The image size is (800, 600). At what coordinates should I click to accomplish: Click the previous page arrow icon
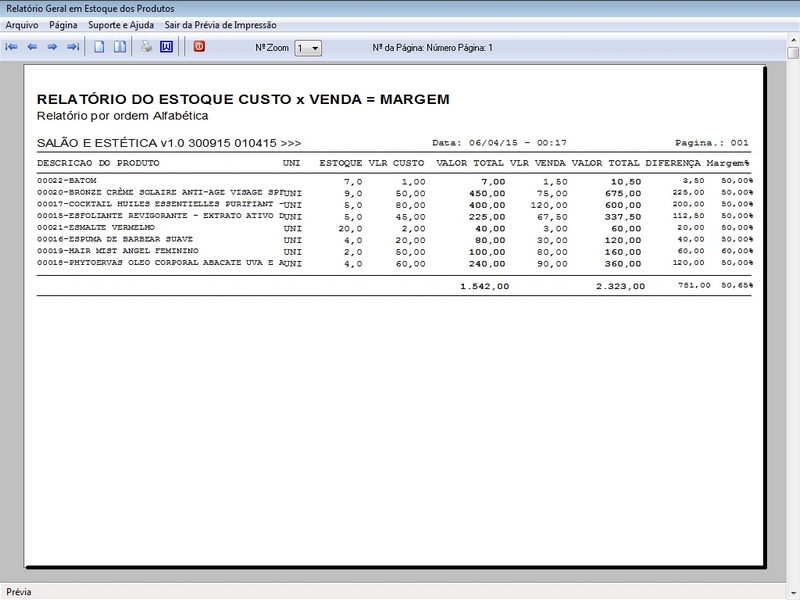click(32, 47)
